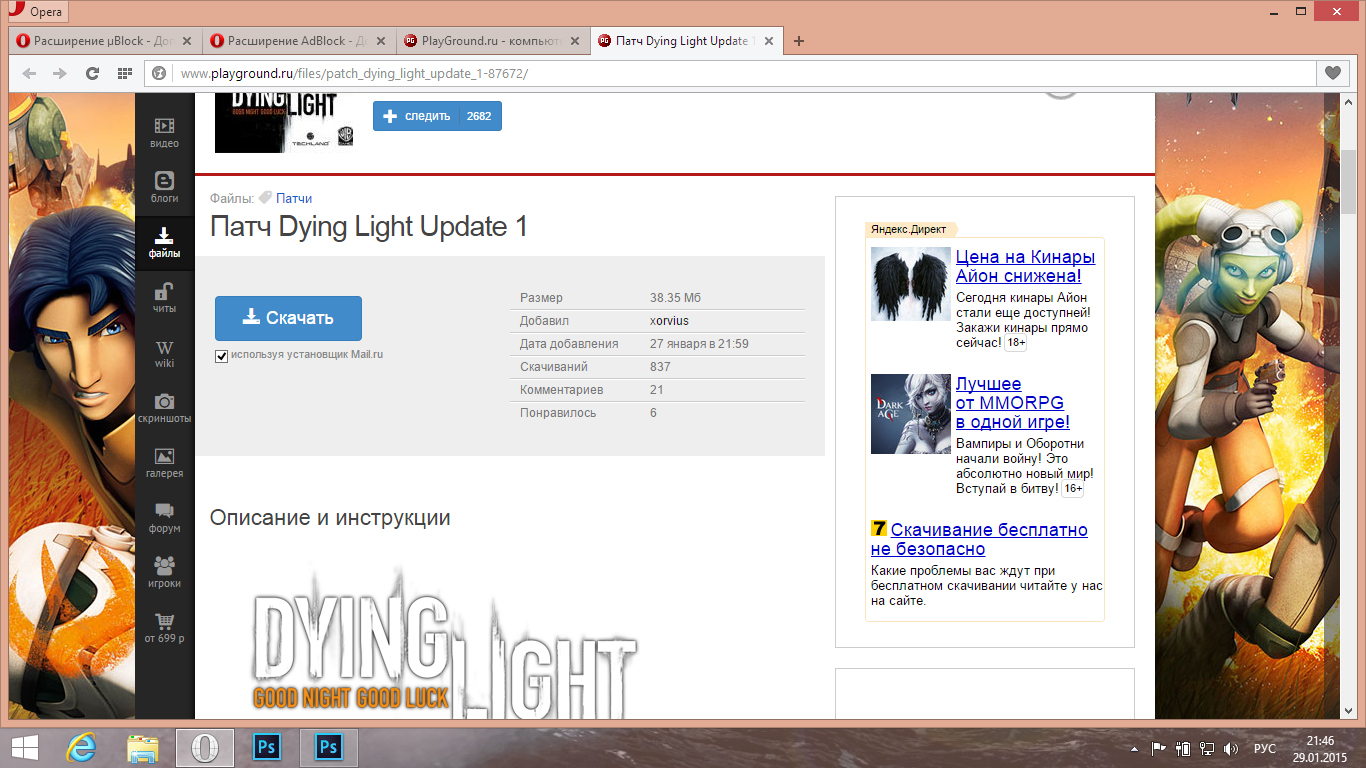Click the black wings ad thumbnail
The height and width of the screenshot is (768, 1366).
coord(911,284)
